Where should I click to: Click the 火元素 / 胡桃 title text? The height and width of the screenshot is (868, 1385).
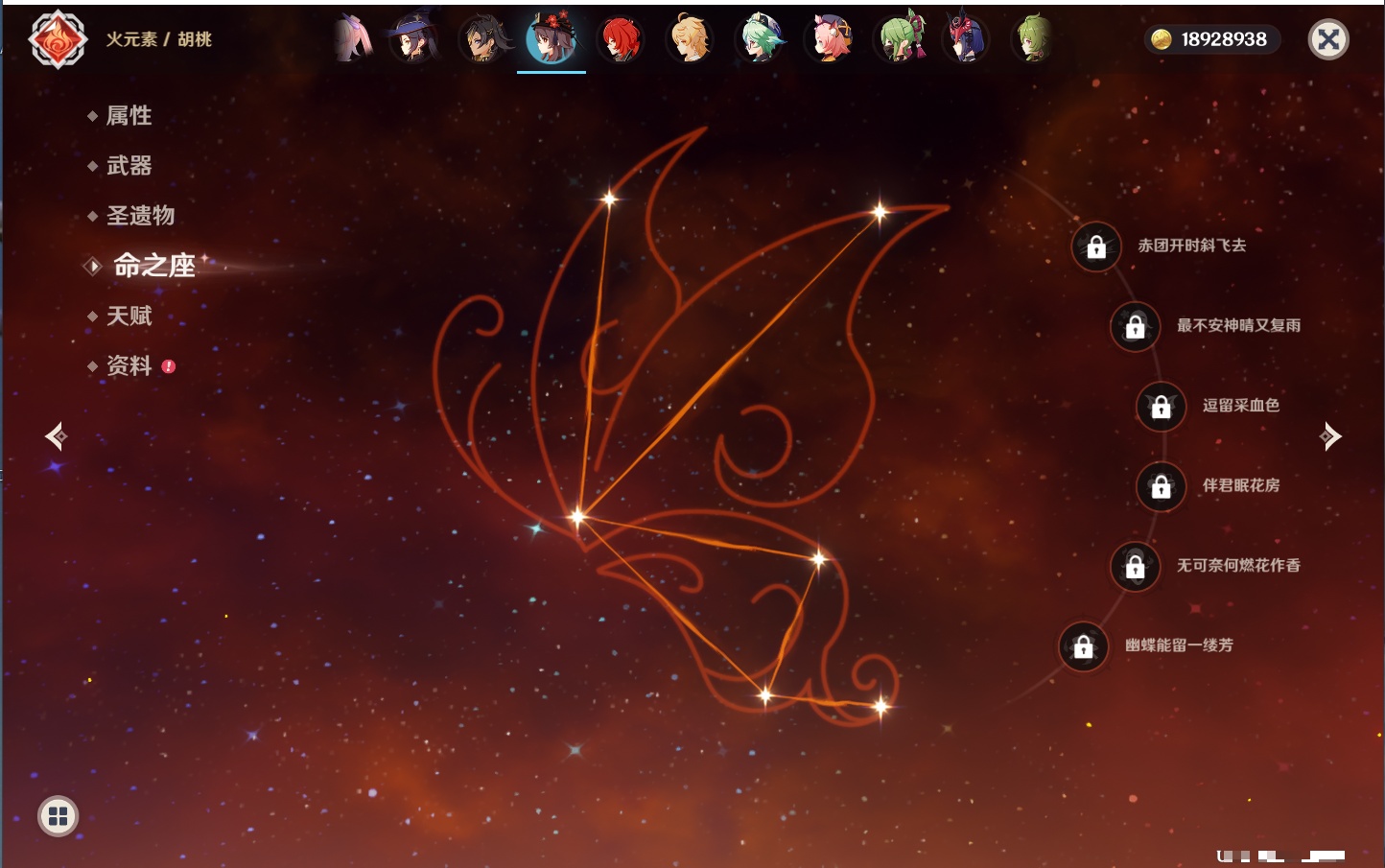tap(158, 39)
